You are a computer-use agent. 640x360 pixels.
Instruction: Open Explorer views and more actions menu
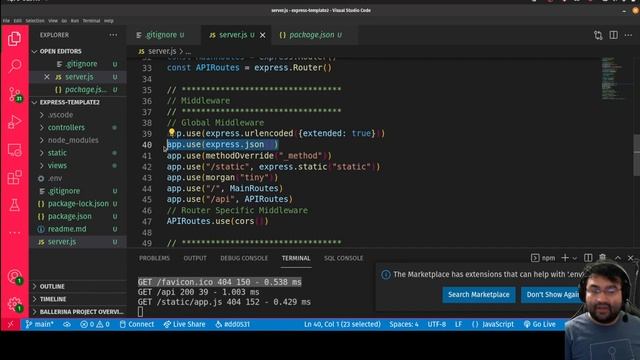113,35
